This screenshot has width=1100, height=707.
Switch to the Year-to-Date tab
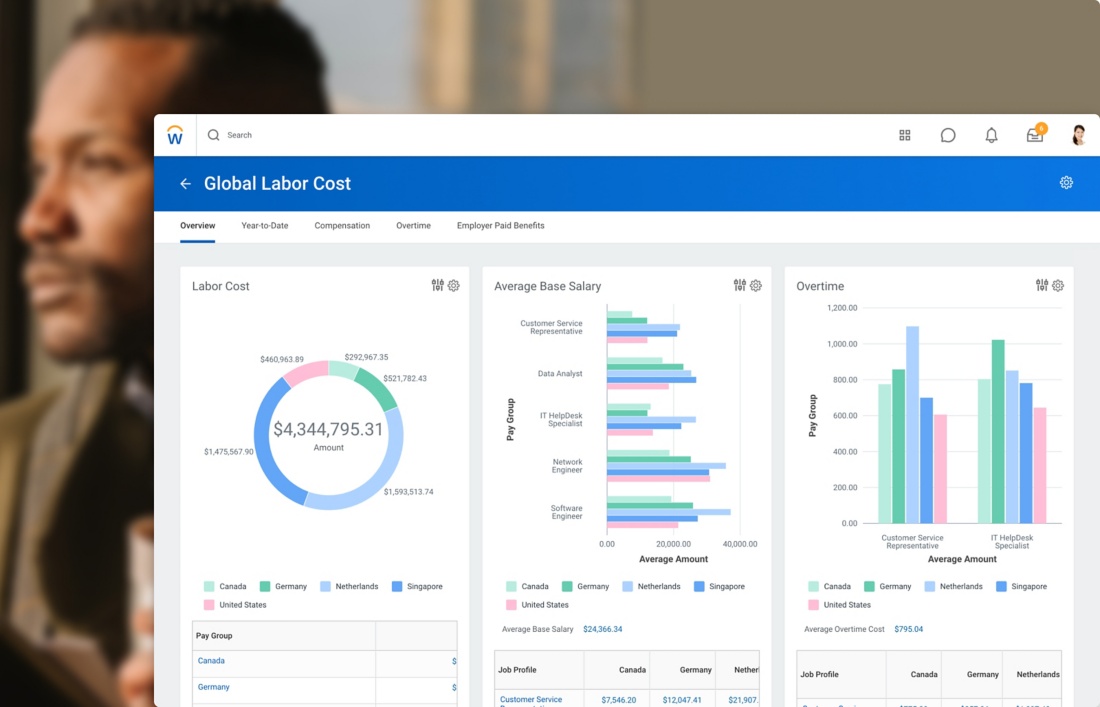265,226
